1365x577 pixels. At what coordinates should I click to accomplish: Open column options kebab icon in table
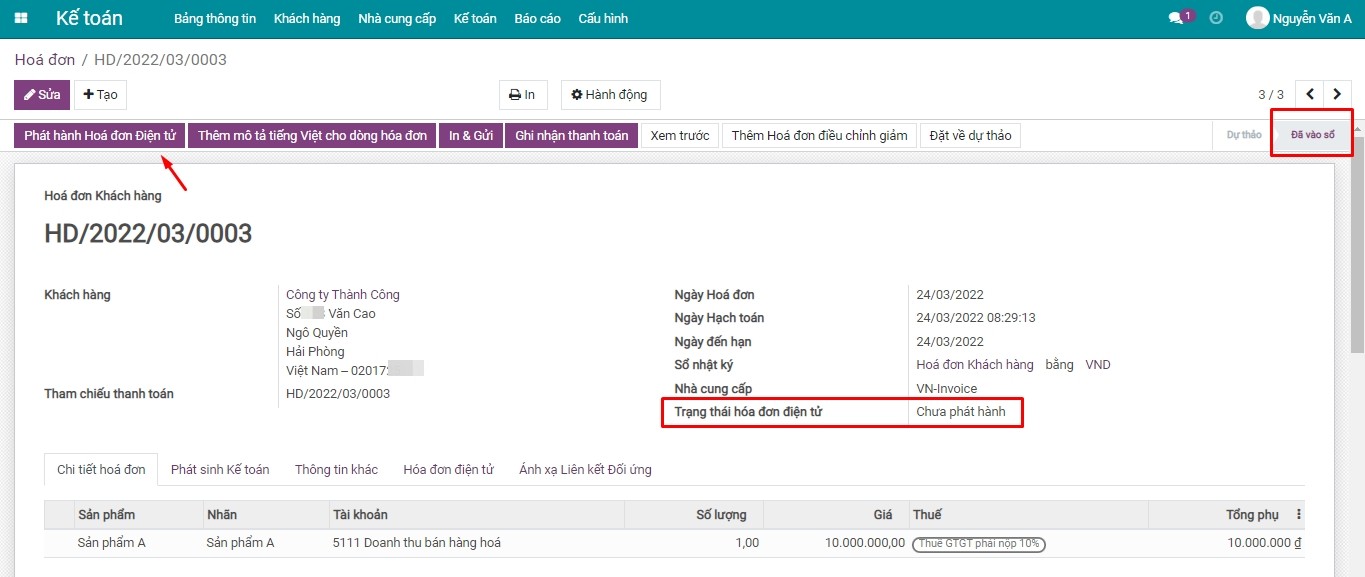pyautogui.click(x=1299, y=515)
